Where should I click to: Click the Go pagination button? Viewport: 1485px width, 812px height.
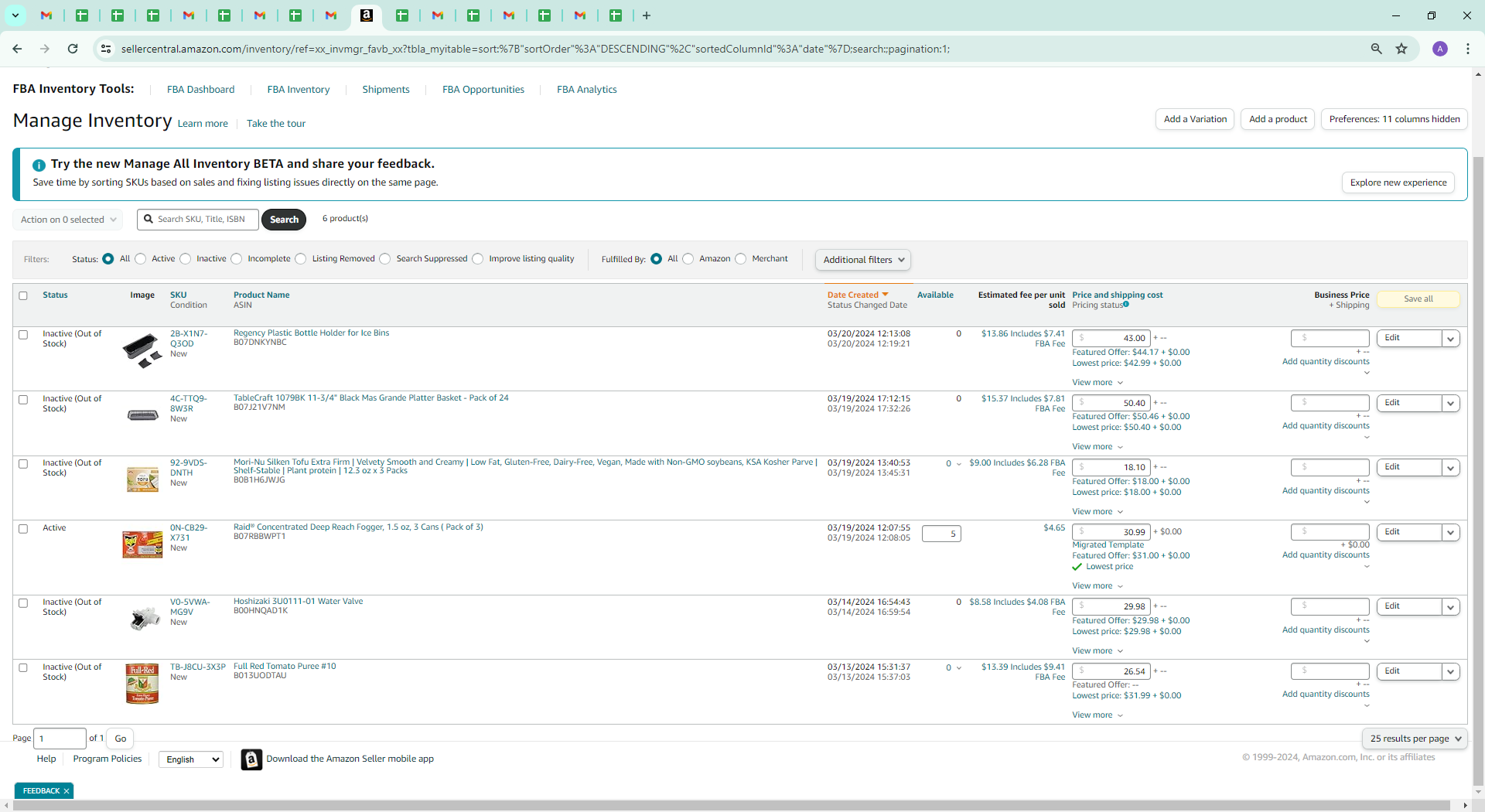(x=120, y=739)
